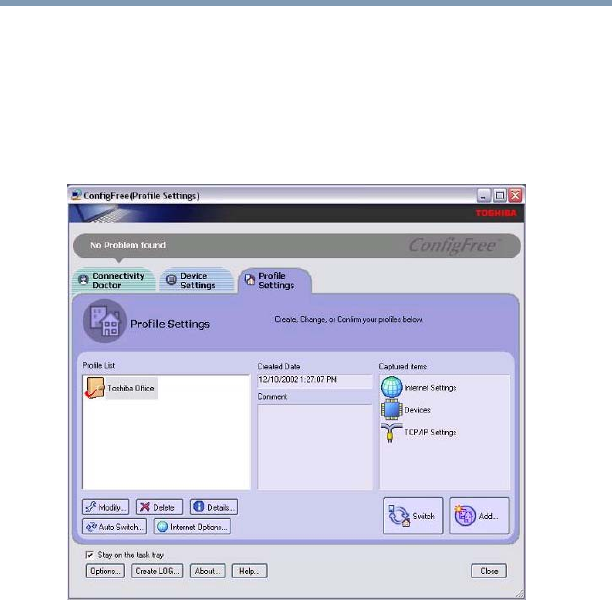This screenshot has height=600, width=612.
Task: Select the Toshiba Office profile name
Action: (131, 388)
